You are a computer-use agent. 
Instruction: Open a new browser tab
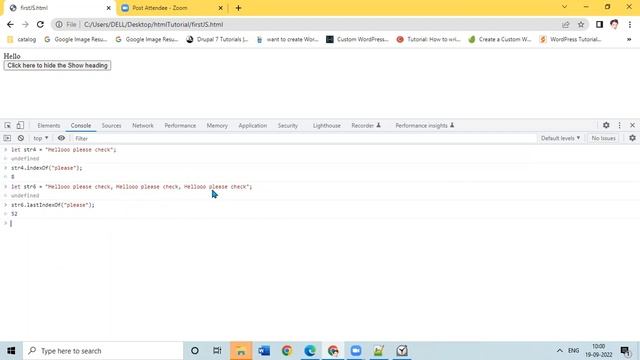pos(238,8)
